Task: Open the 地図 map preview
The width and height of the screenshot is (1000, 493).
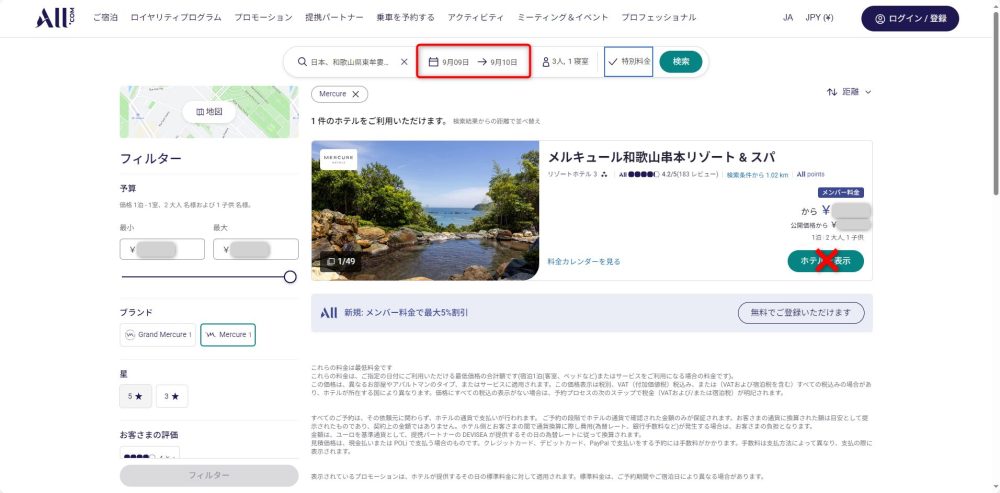Action: pos(209,112)
